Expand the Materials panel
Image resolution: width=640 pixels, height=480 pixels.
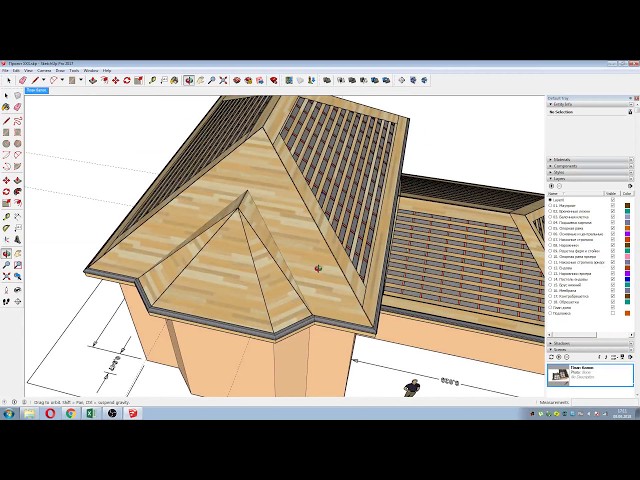[x=551, y=160]
